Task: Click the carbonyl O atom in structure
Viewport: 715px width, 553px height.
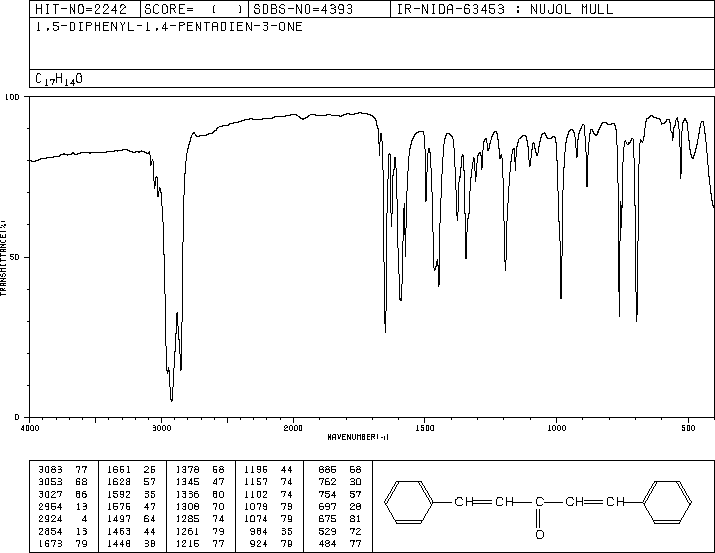Action: pos(539,534)
